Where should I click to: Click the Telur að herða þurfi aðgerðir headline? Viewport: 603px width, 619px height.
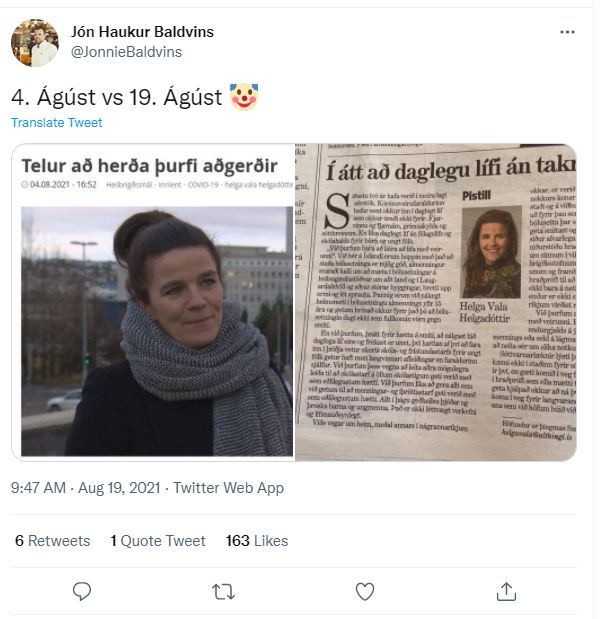(150, 166)
